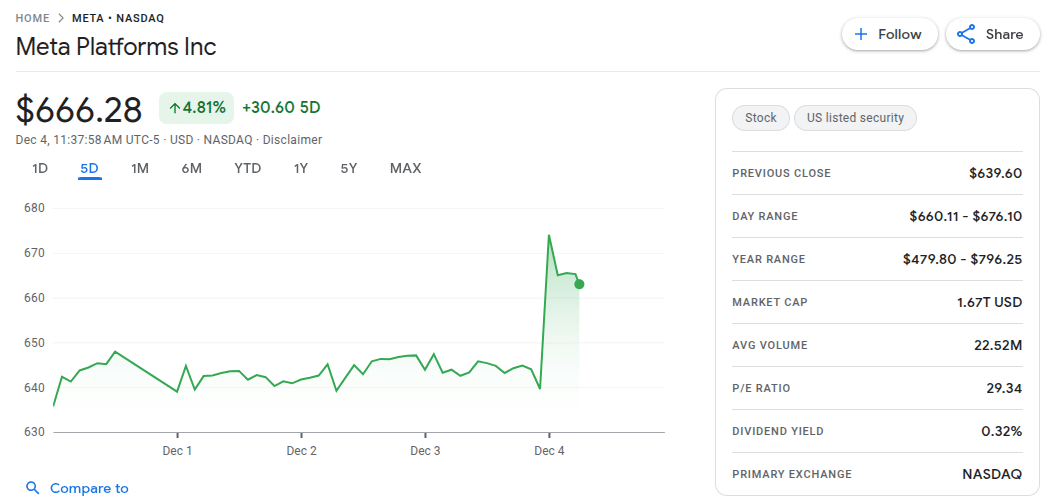Image resolution: width=1051 pixels, height=504 pixels.
Task: Click the price spike peak on Dec 4
Action: [549, 236]
